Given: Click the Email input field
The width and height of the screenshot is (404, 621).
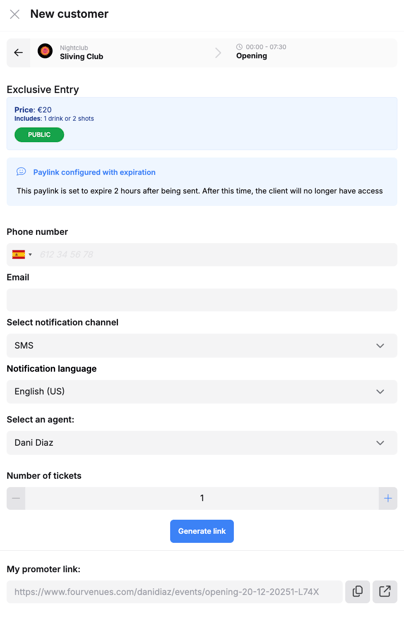Looking at the screenshot, I should click(202, 300).
